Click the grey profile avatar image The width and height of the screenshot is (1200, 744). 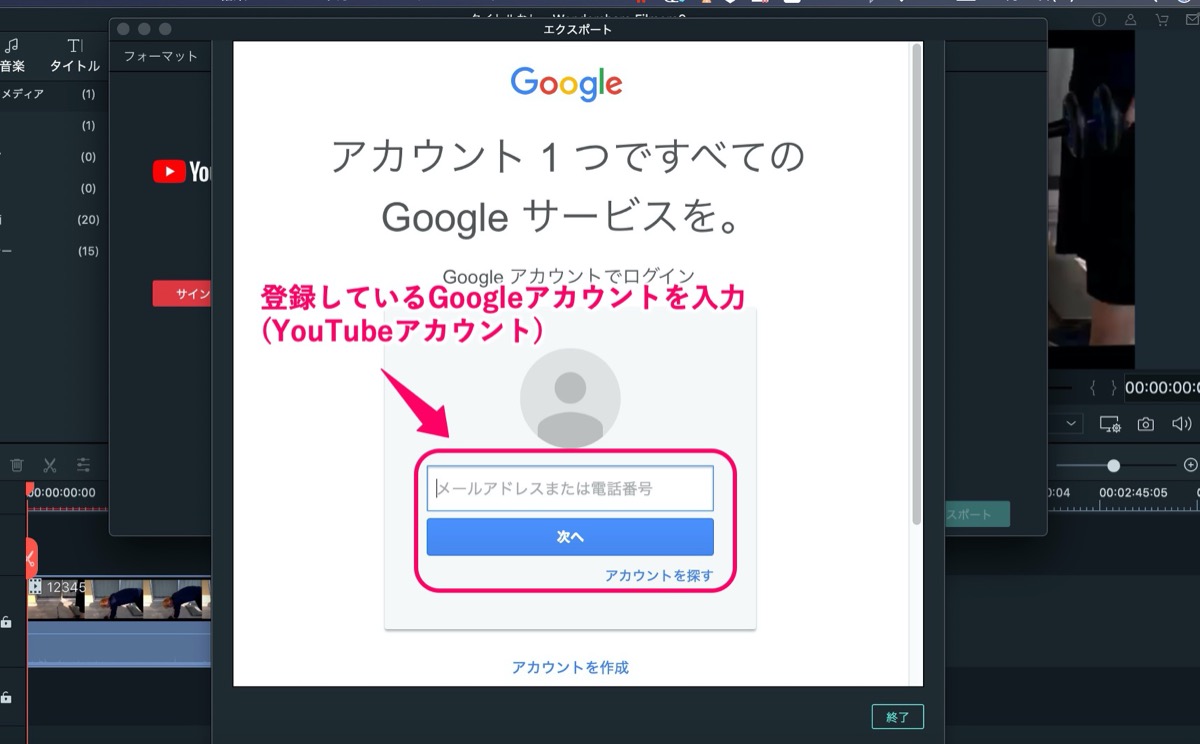click(570, 398)
